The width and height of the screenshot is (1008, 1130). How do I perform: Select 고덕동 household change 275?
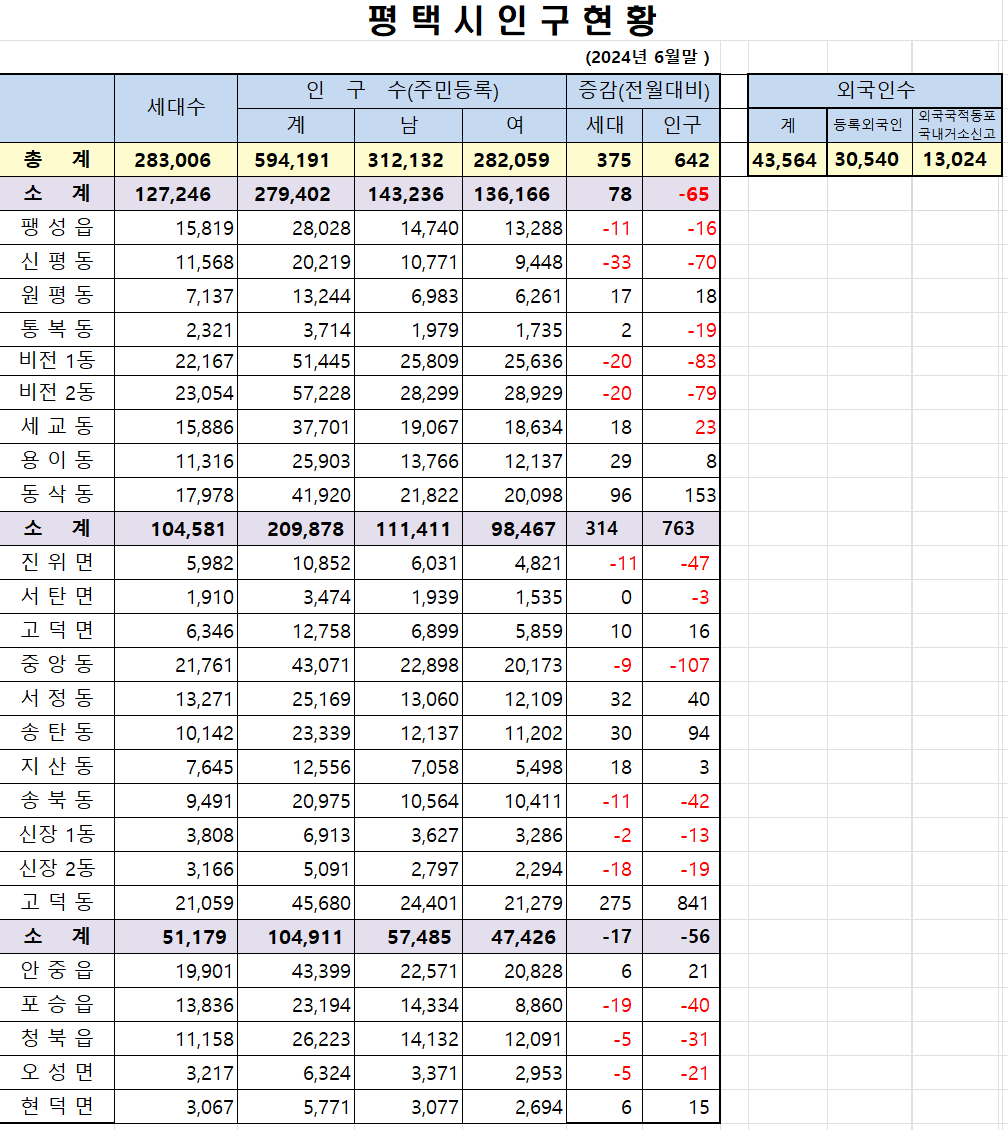tap(615, 903)
